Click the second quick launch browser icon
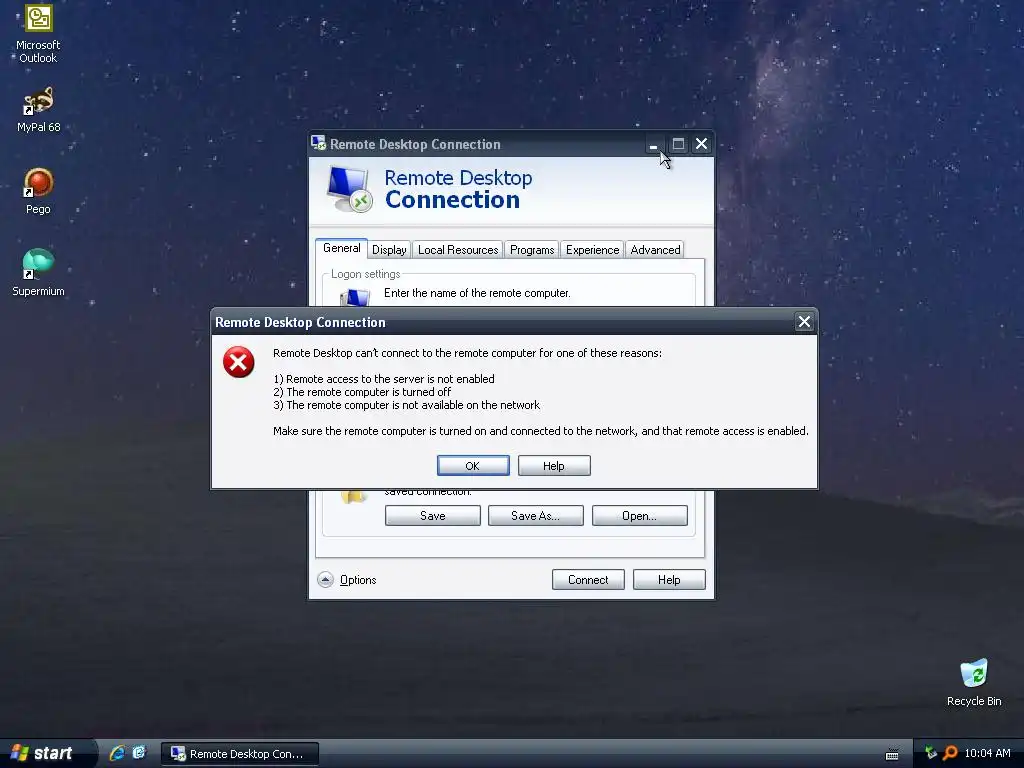This screenshot has height=768, width=1024. click(x=139, y=753)
